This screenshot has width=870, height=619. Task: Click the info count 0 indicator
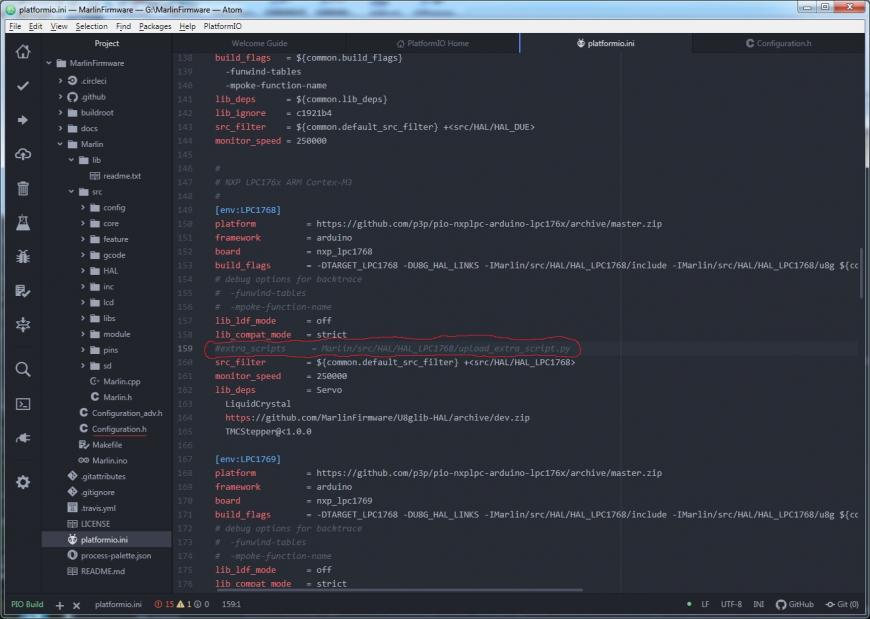(x=201, y=604)
